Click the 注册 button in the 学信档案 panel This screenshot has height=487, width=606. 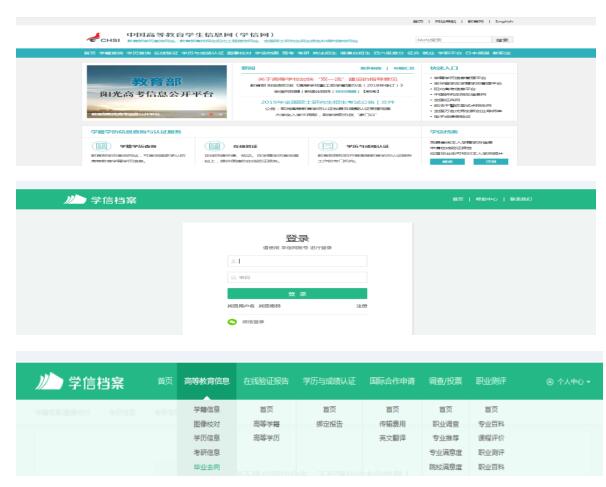click(491, 162)
